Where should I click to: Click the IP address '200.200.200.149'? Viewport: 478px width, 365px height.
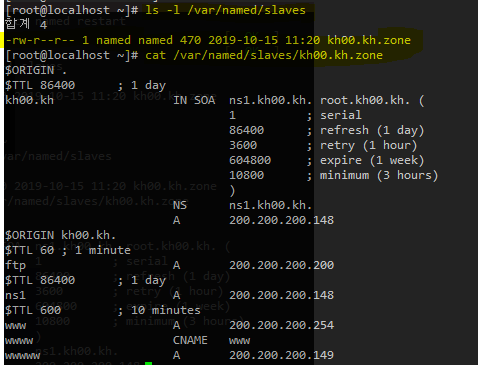(281, 355)
